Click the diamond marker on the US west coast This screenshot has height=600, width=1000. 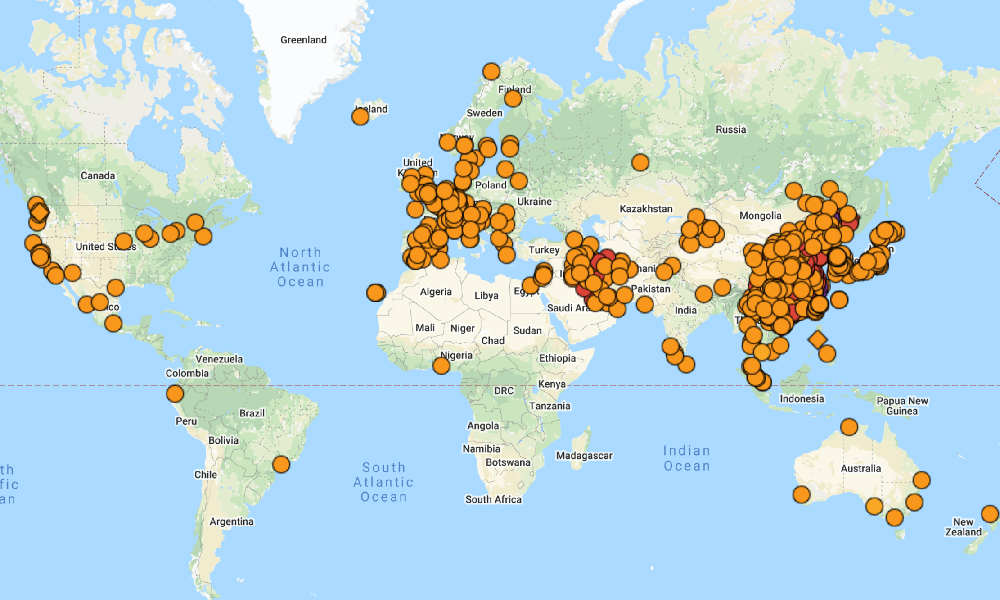[x=40, y=212]
